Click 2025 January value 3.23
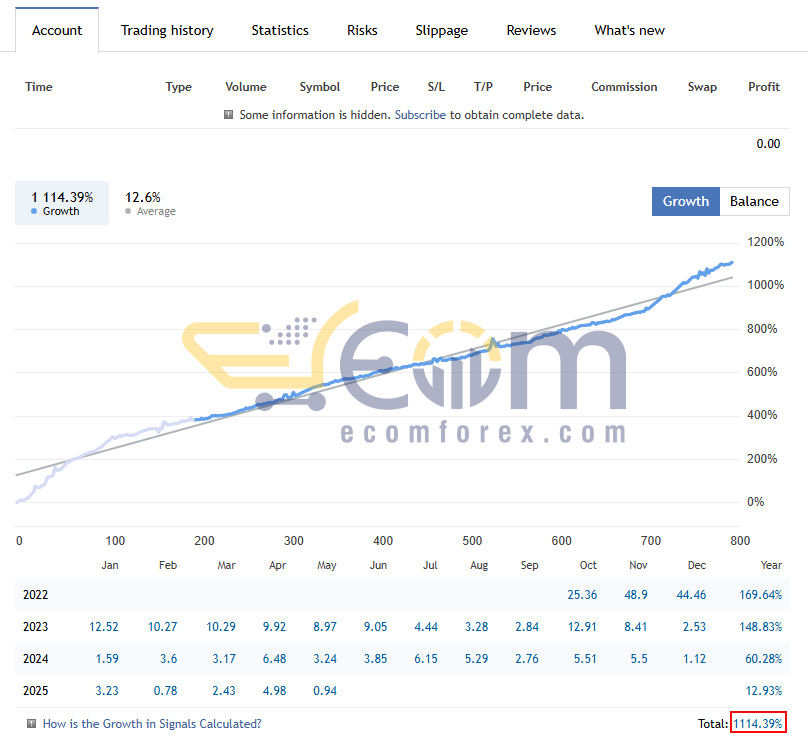808x742 pixels. click(107, 690)
